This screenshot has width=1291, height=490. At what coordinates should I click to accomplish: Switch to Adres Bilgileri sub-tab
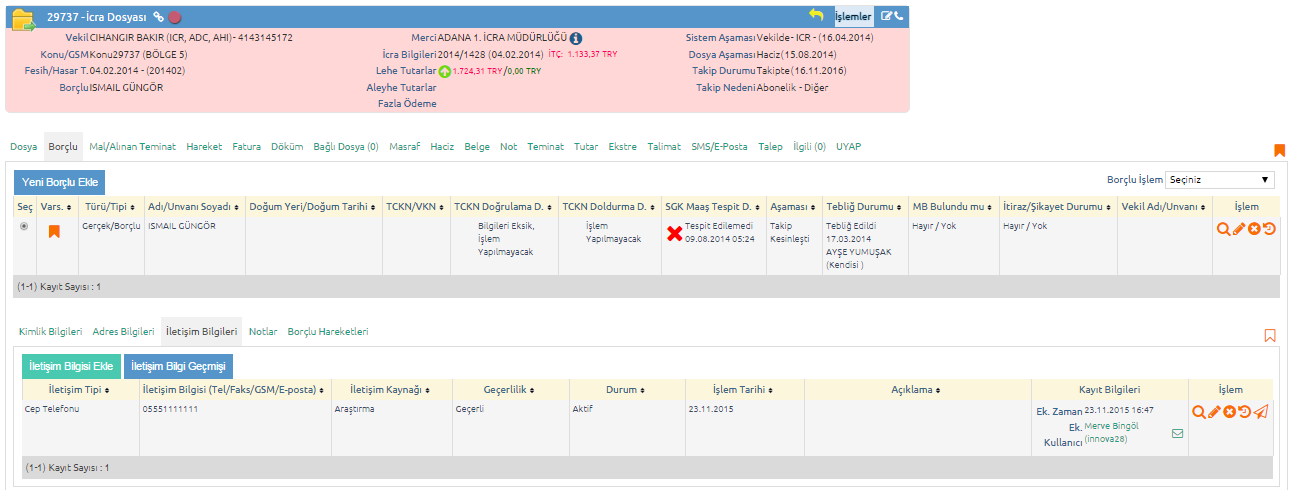click(x=123, y=331)
